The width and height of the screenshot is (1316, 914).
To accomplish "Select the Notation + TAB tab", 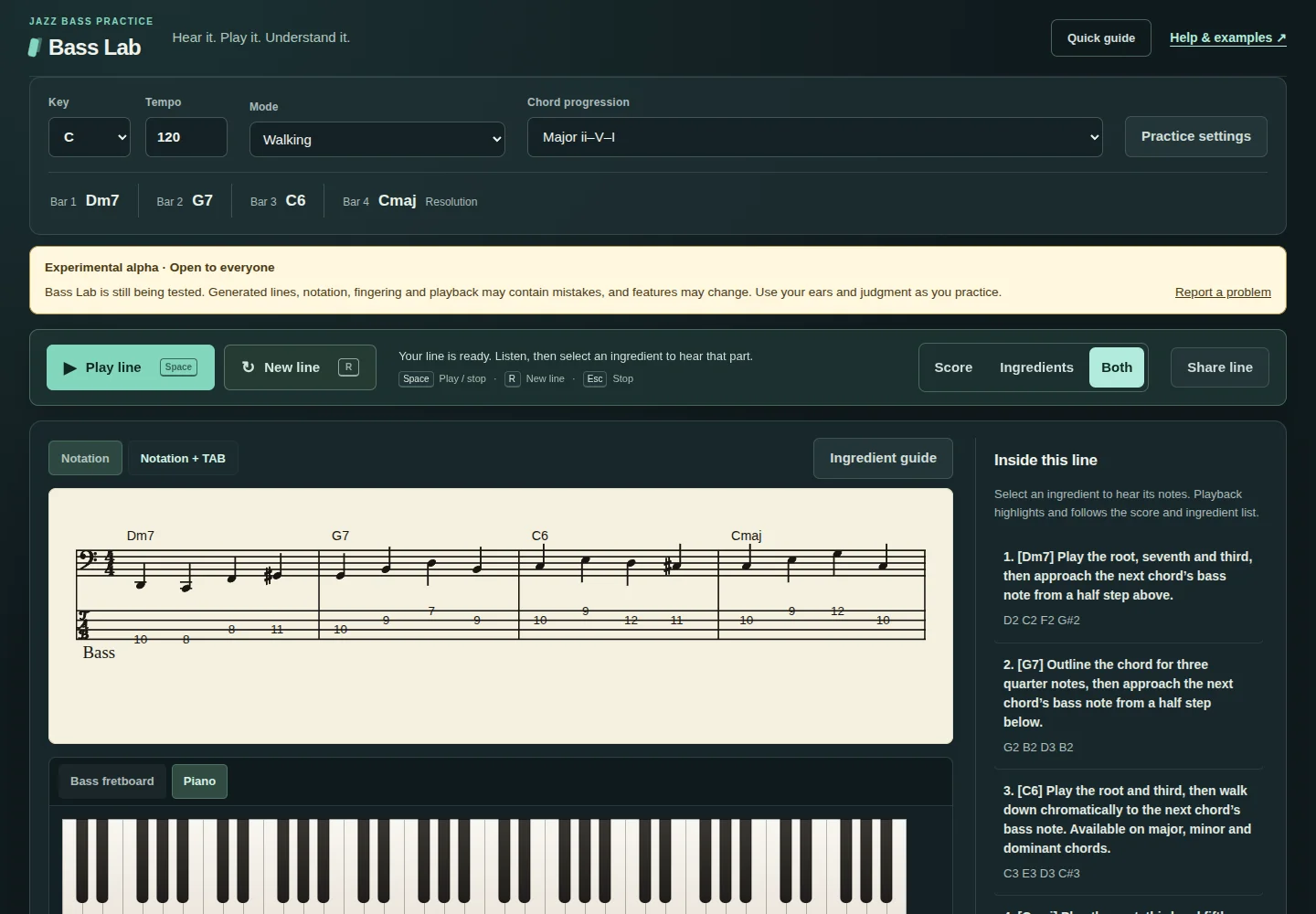I will point(183,458).
